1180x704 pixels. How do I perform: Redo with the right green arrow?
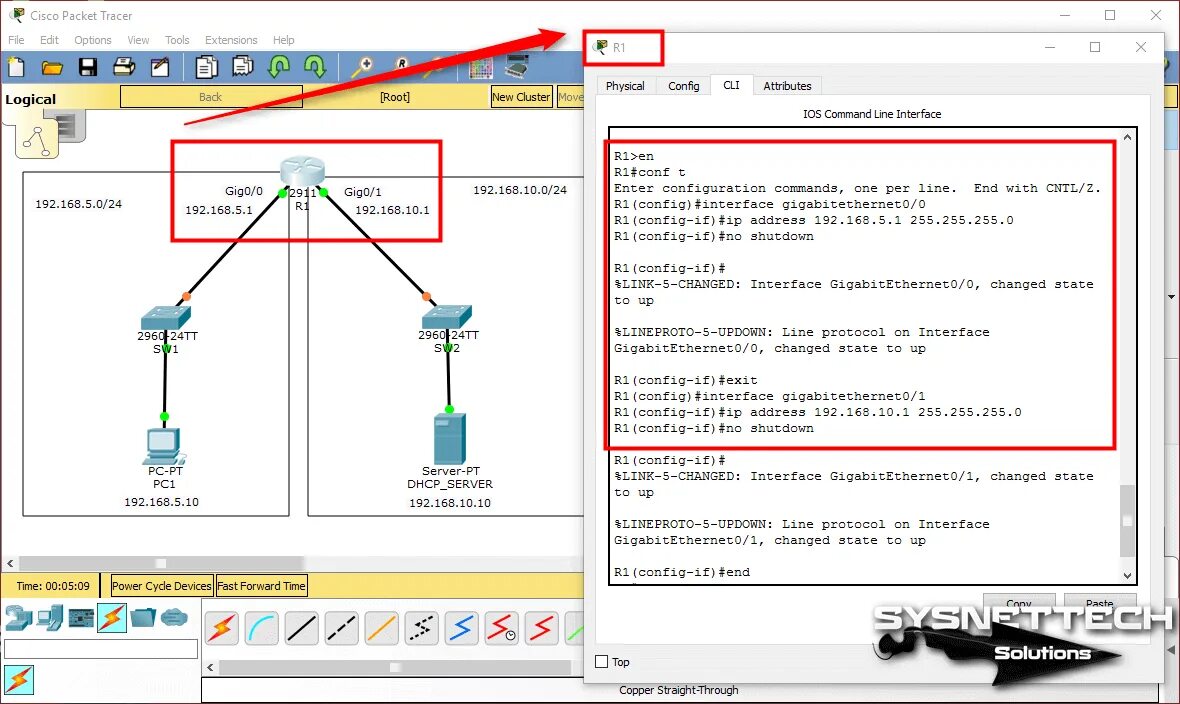[x=315, y=68]
